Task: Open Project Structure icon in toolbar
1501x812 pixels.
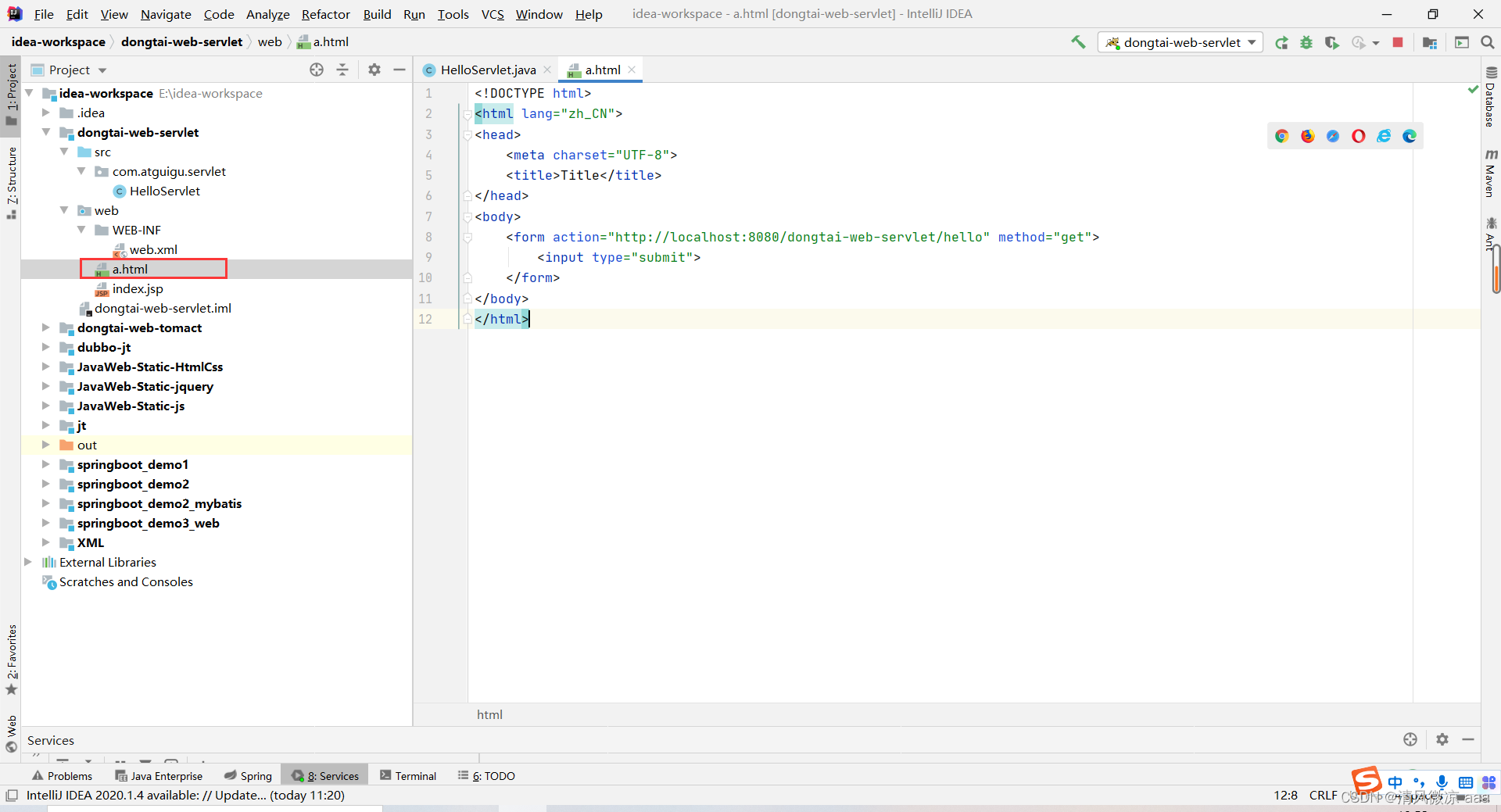Action: (1430, 42)
